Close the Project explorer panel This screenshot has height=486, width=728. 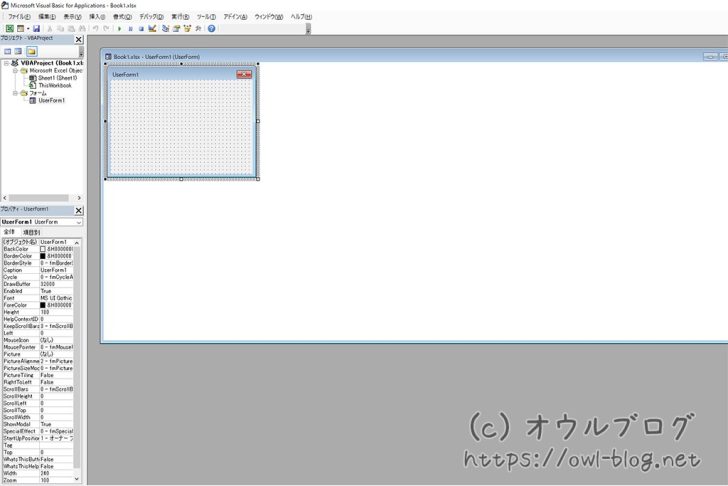pos(79,40)
